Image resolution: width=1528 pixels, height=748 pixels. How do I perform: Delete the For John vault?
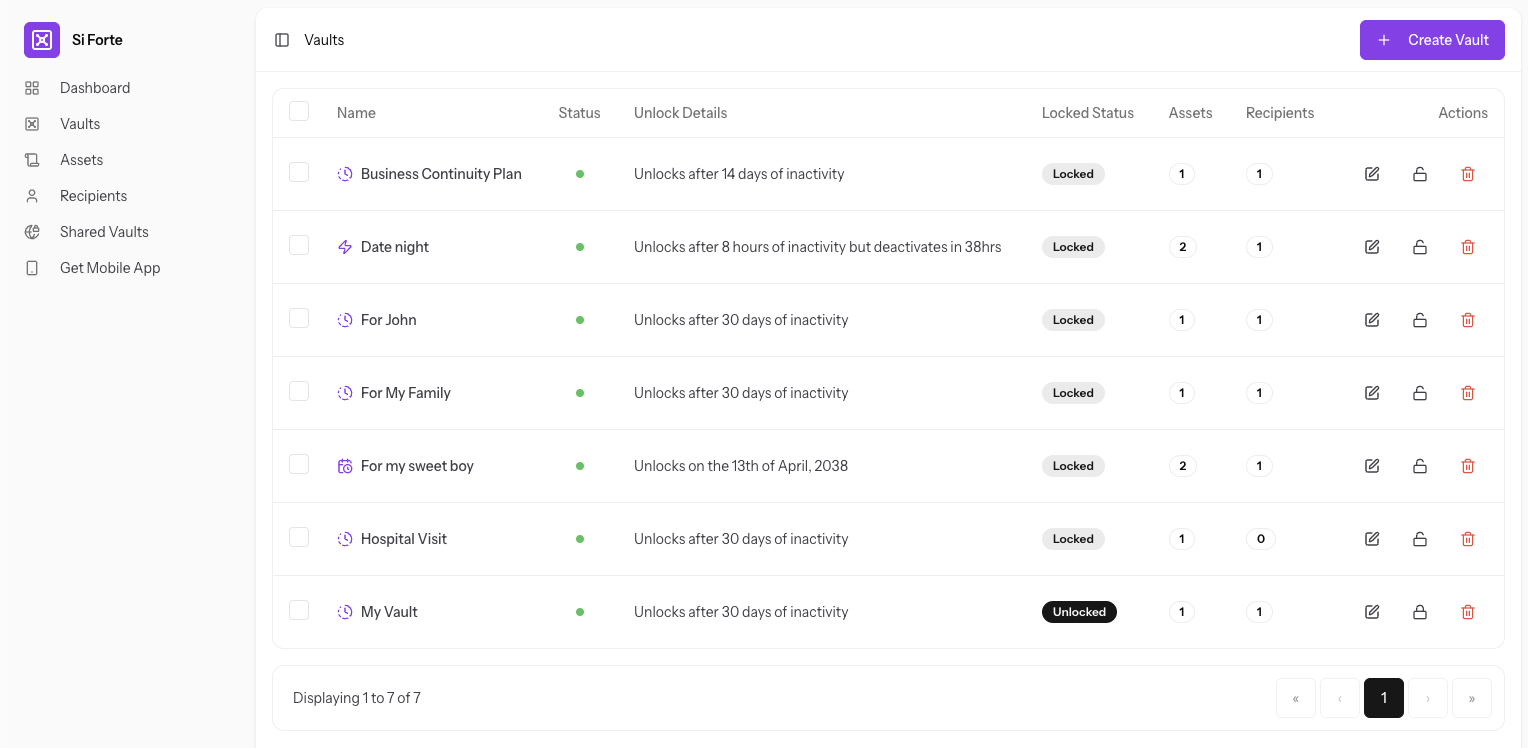point(1468,320)
